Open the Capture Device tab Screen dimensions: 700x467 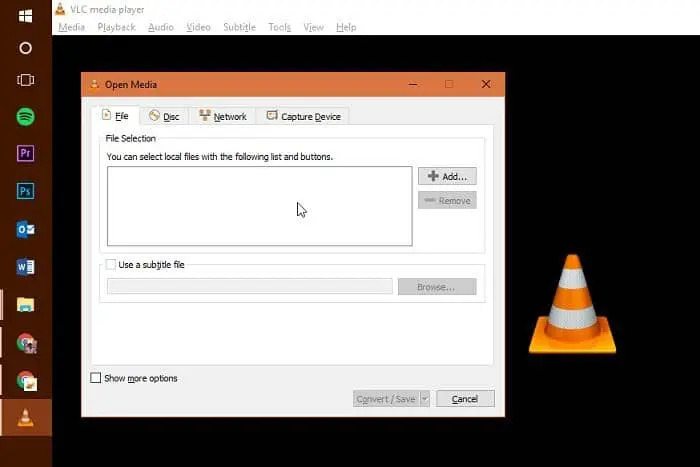(x=303, y=117)
